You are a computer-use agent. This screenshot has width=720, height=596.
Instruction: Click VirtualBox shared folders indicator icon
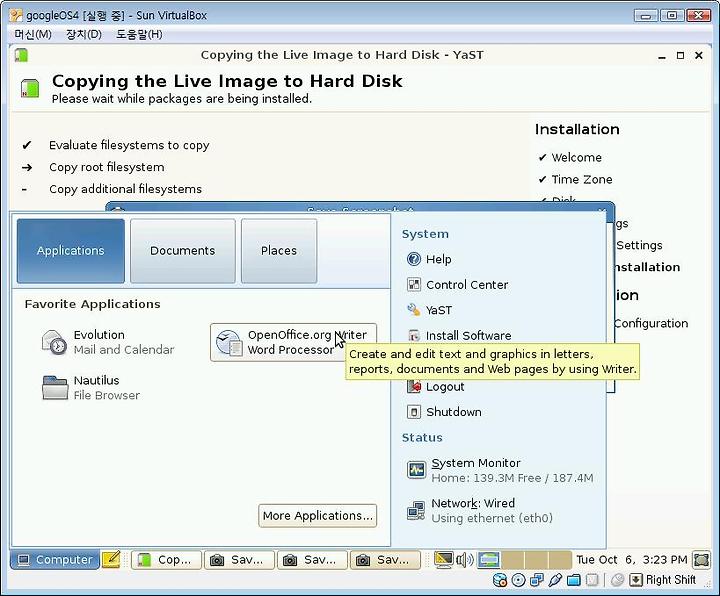pyautogui.click(x=574, y=580)
